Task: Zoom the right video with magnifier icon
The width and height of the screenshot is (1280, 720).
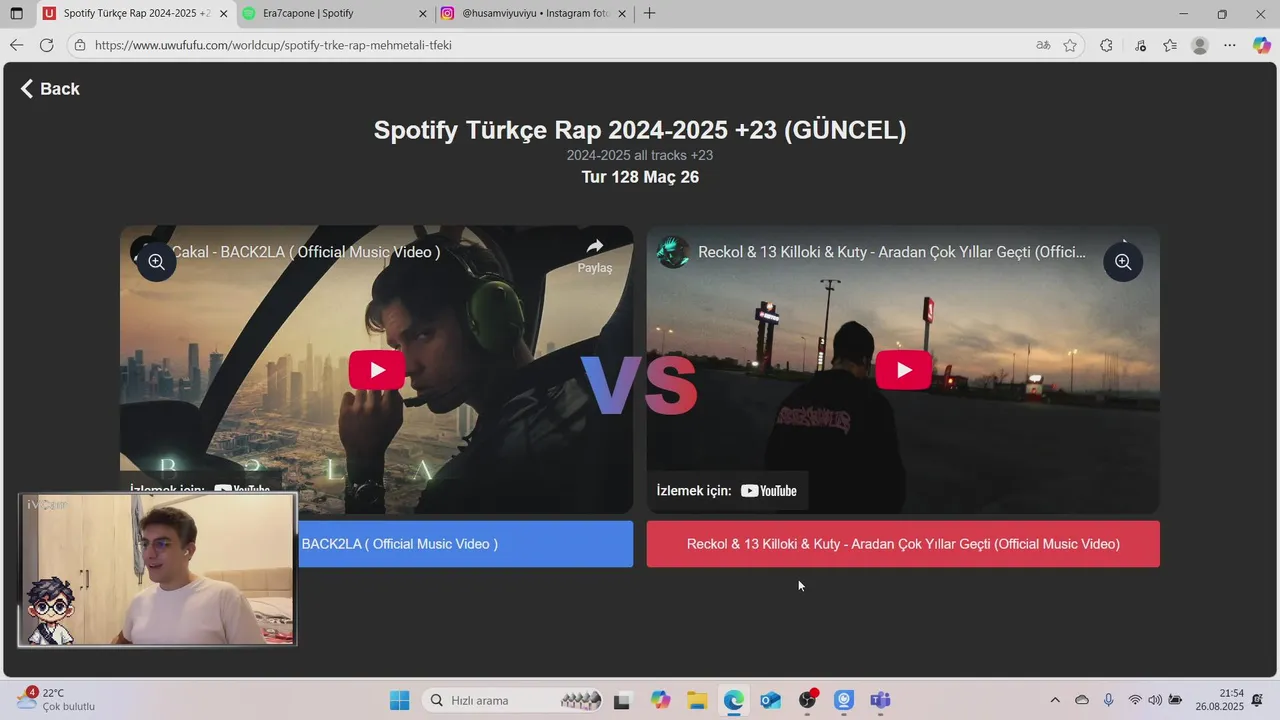Action: pyautogui.click(x=1123, y=262)
